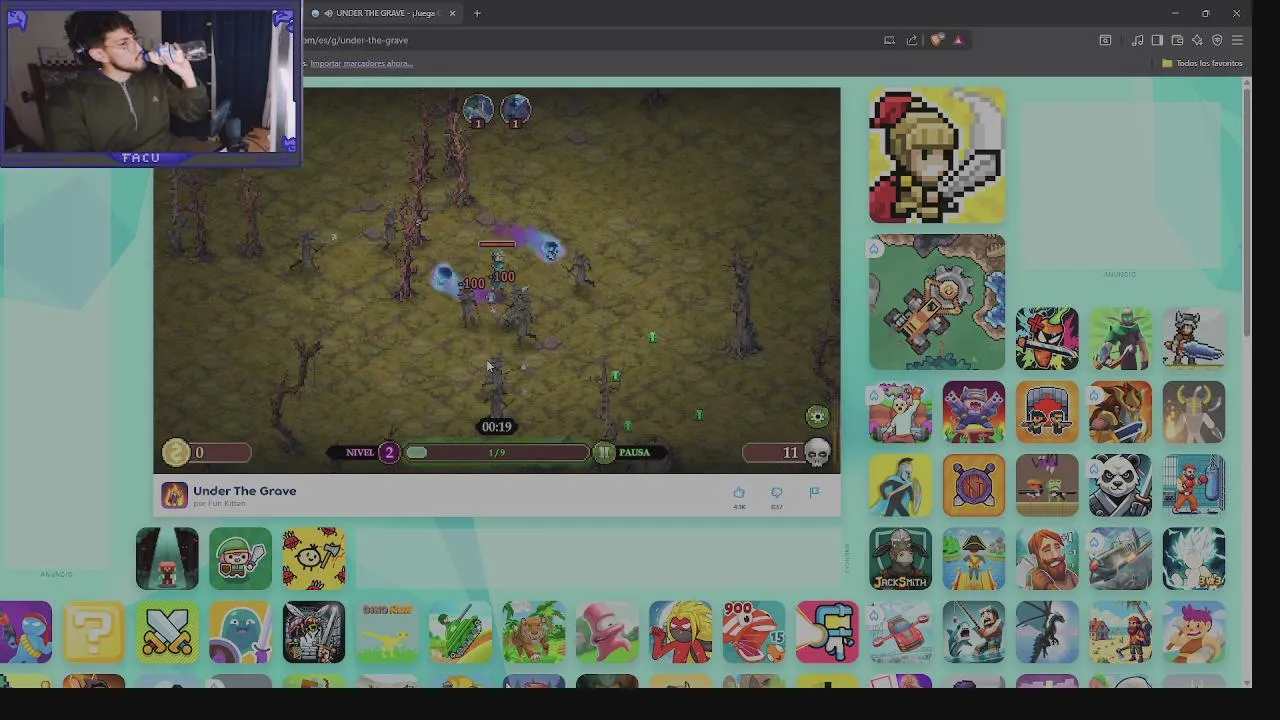
Task: Open the green hooded sword hero game
Action: tap(240, 558)
